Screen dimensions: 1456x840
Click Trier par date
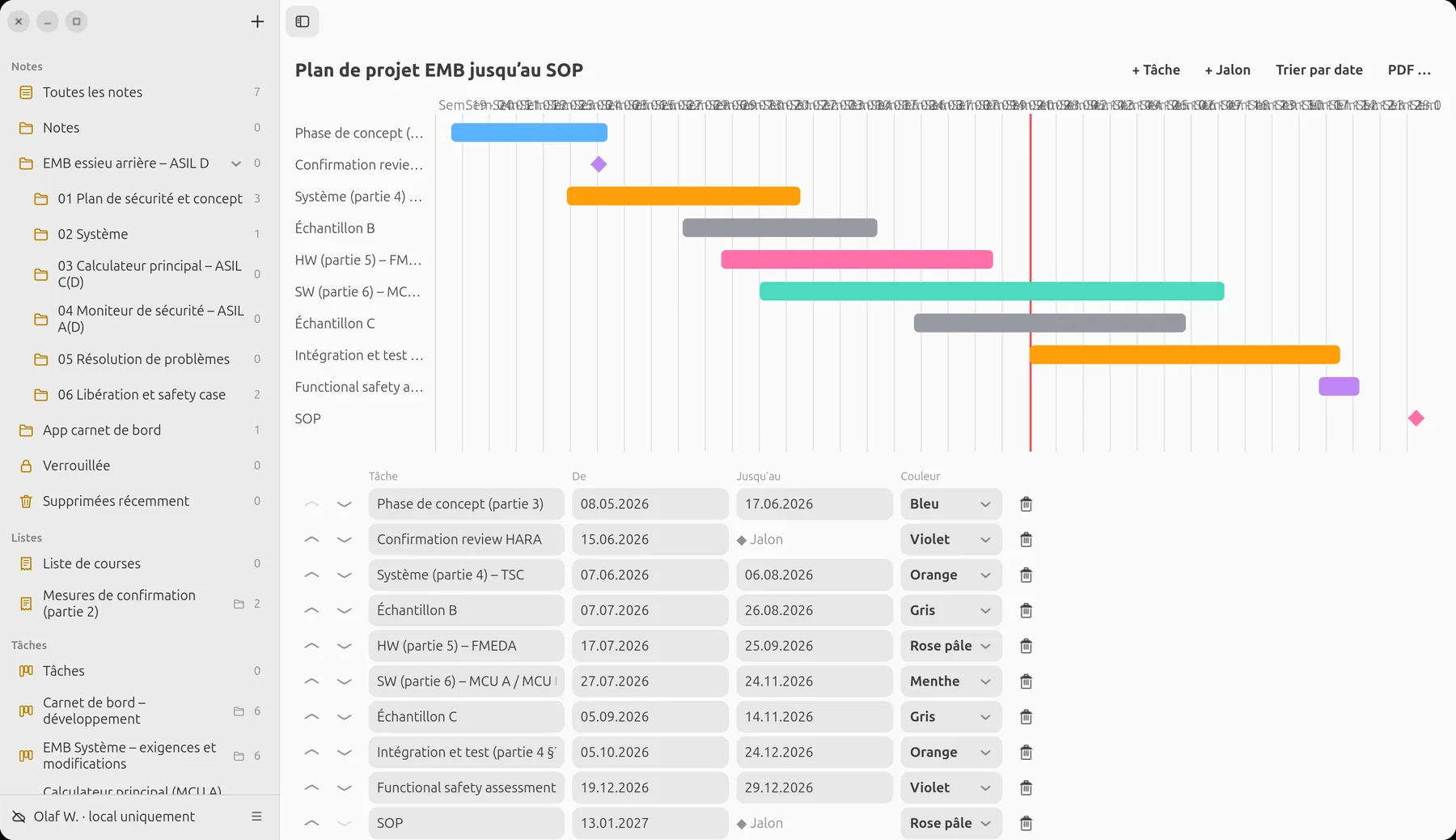[x=1319, y=70]
